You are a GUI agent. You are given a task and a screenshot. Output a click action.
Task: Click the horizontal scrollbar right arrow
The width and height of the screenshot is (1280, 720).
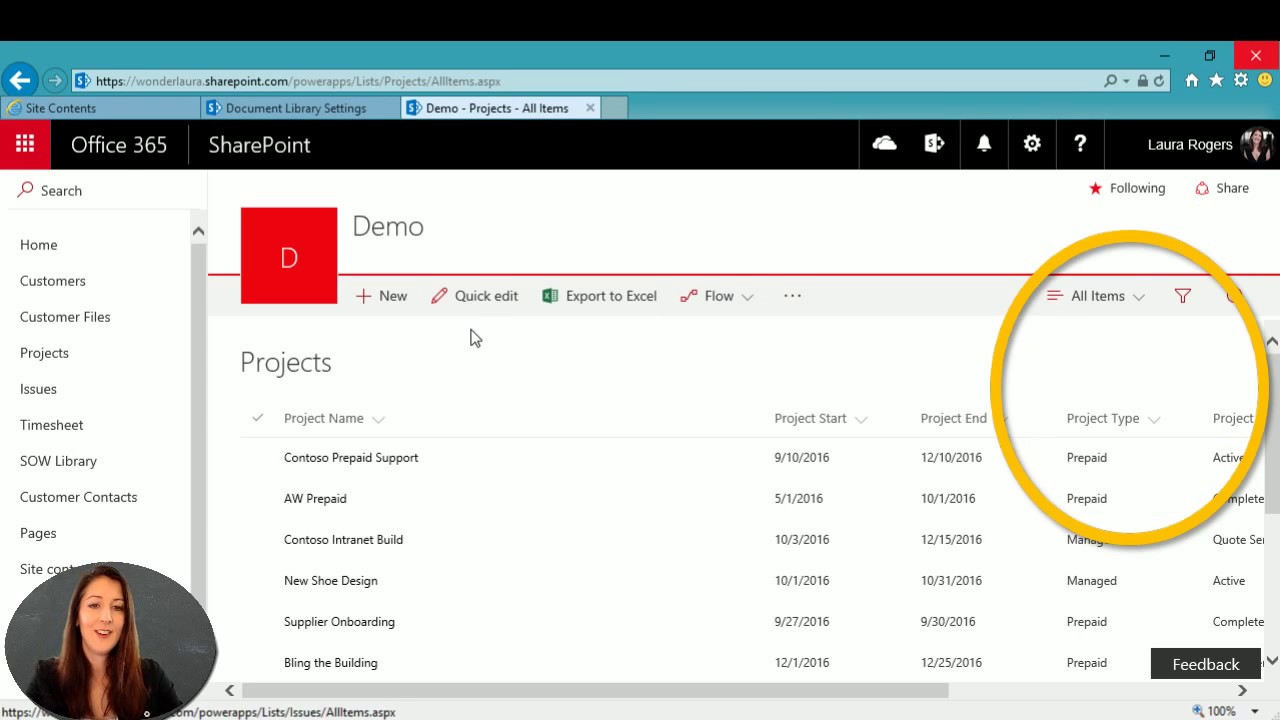[1242, 690]
